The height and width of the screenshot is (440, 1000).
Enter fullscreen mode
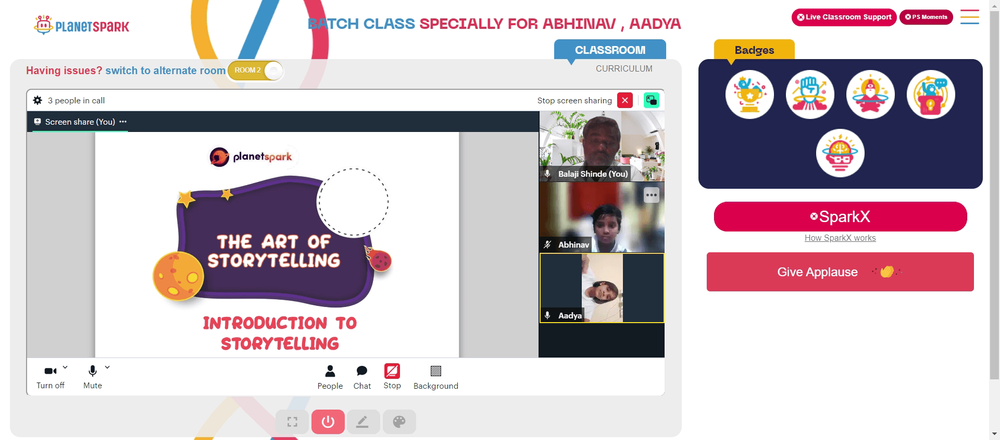(x=292, y=422)
